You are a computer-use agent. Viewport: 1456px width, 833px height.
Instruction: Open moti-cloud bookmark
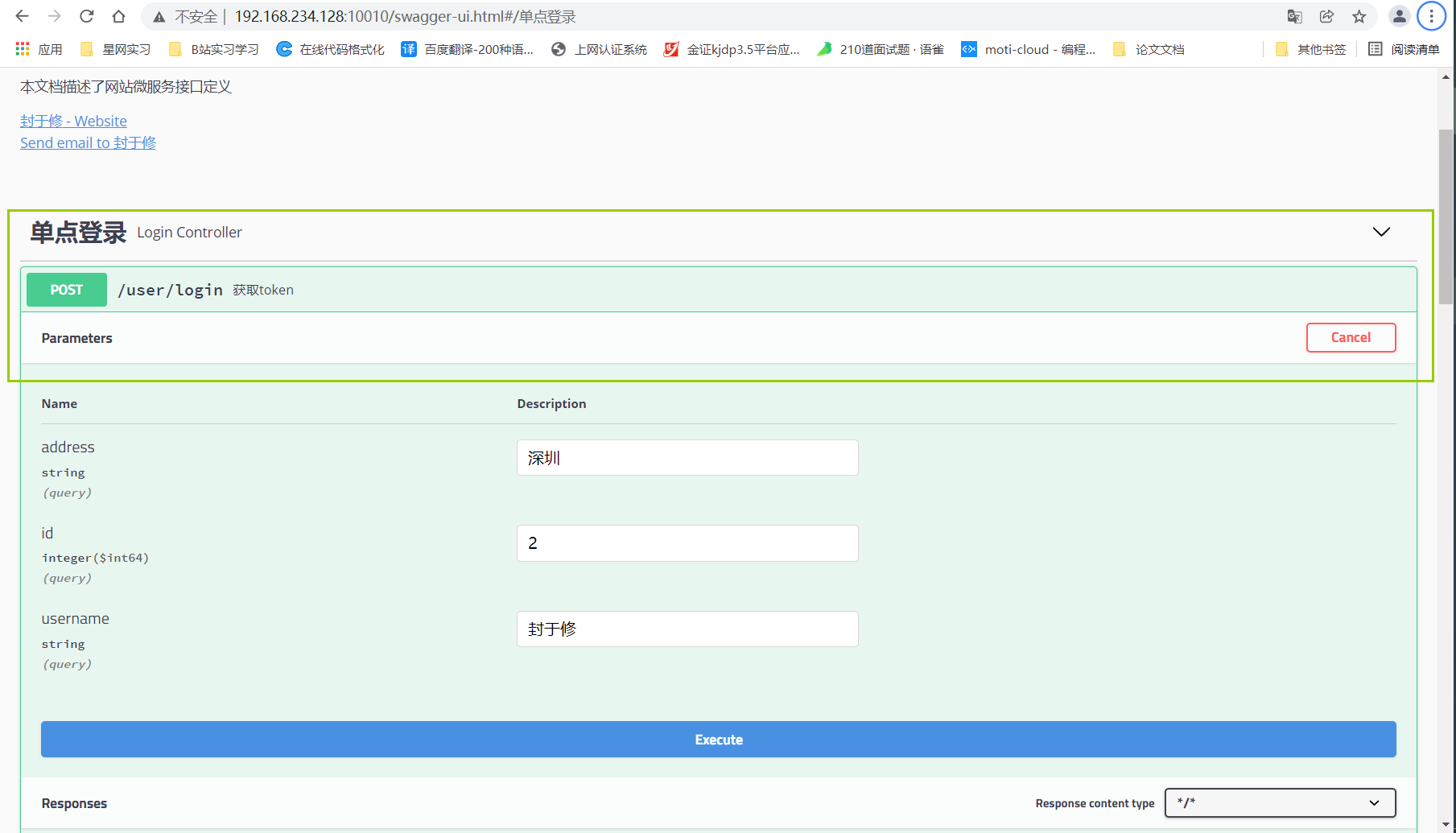pos(1028,49)
